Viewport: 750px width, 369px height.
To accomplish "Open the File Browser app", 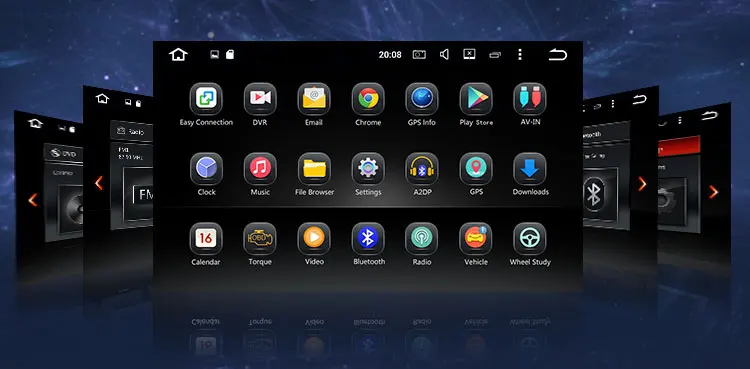I will click(314, 169).
